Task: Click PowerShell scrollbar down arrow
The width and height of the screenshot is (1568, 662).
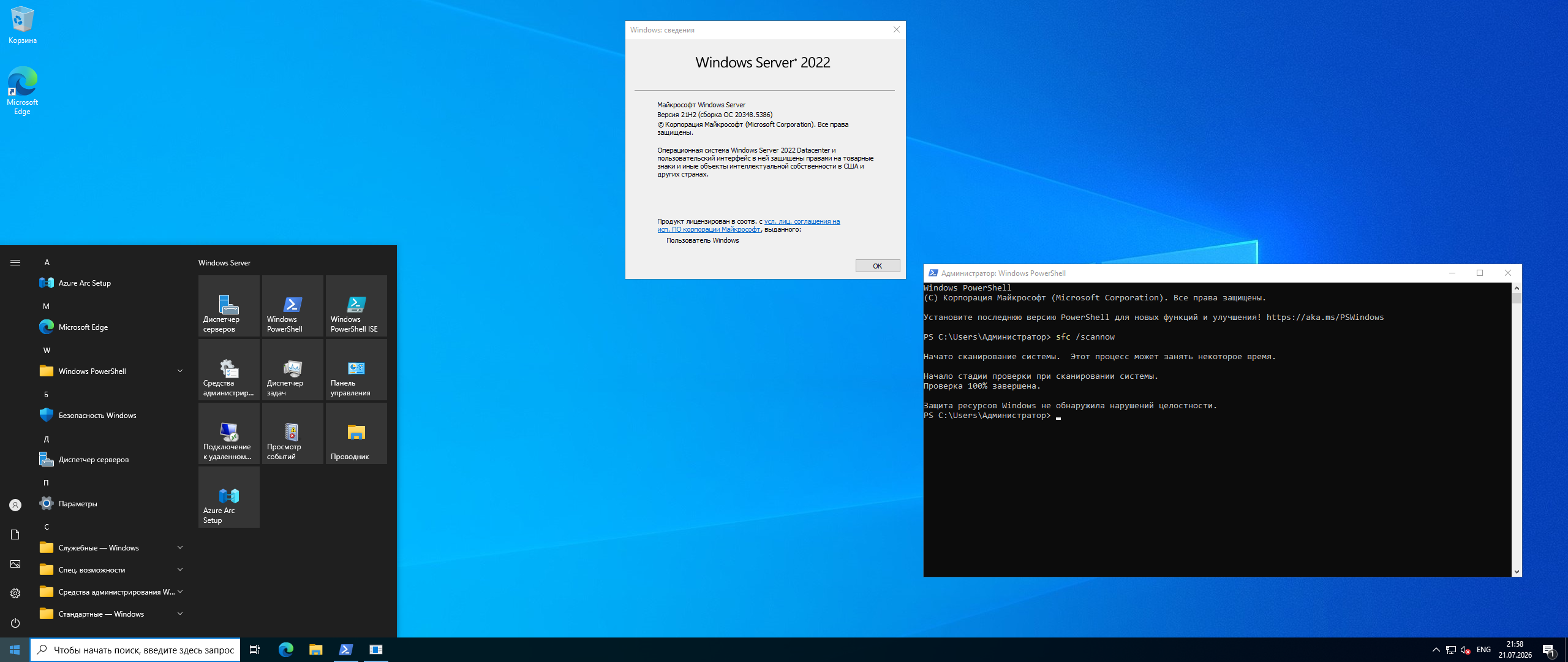Action: (x=1517, y=571)
